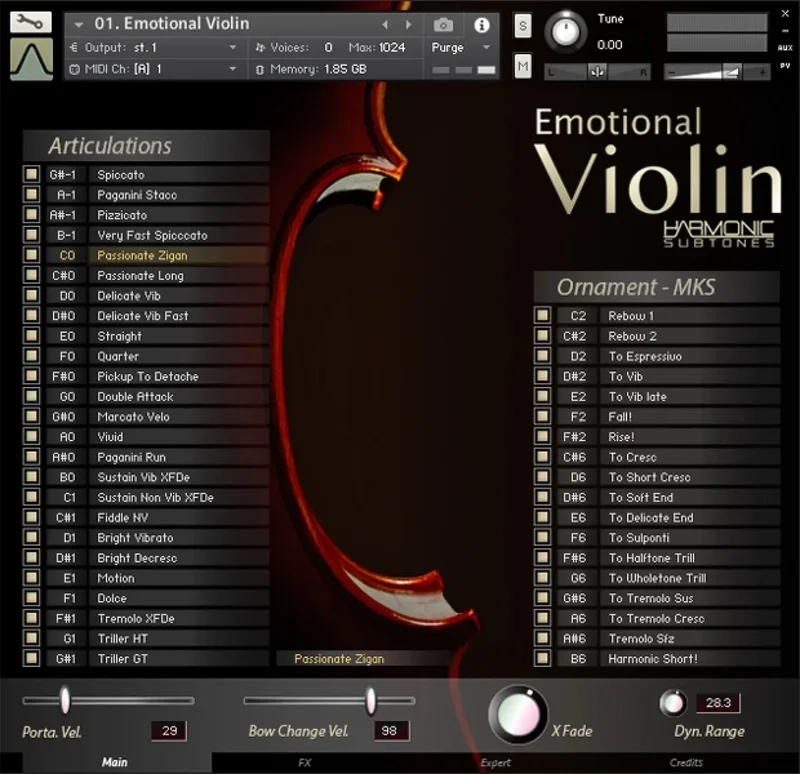Open the camera snapshot view
This screenshot has height=774, width=800.
[443, 24]
